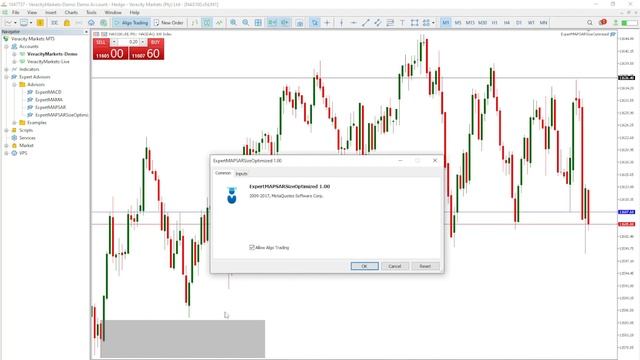Switch to candlestick chart type icon

[207, 23]
